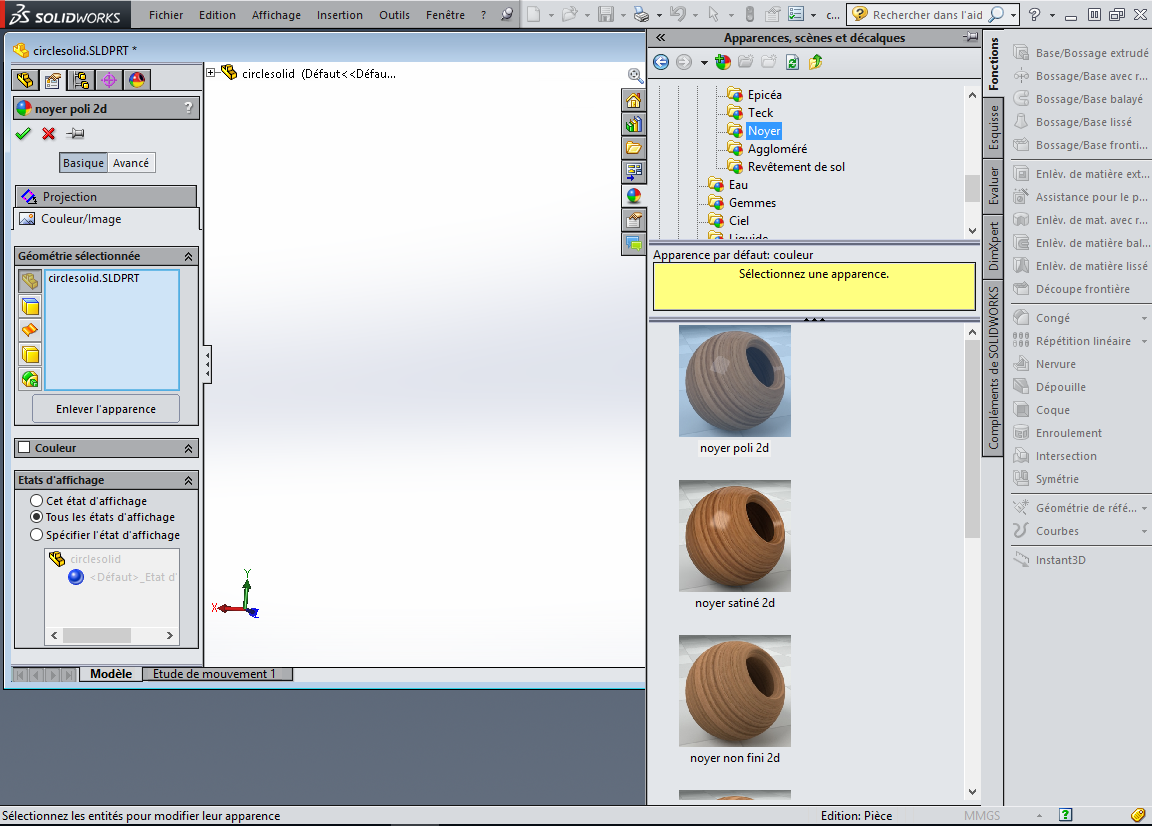Open search options dropdown arrow

pos(1014,15)
